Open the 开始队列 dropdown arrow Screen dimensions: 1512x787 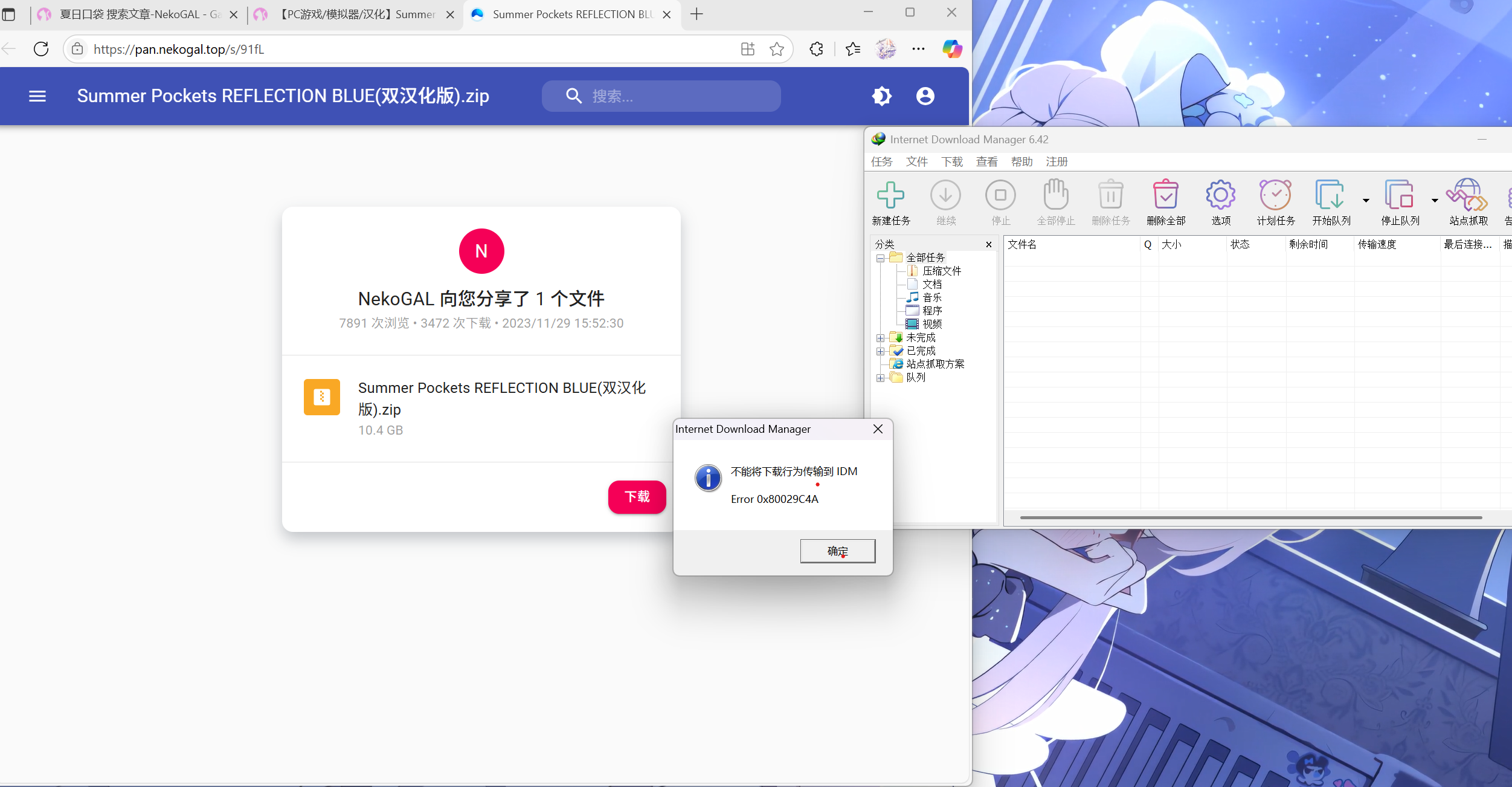1365,199
